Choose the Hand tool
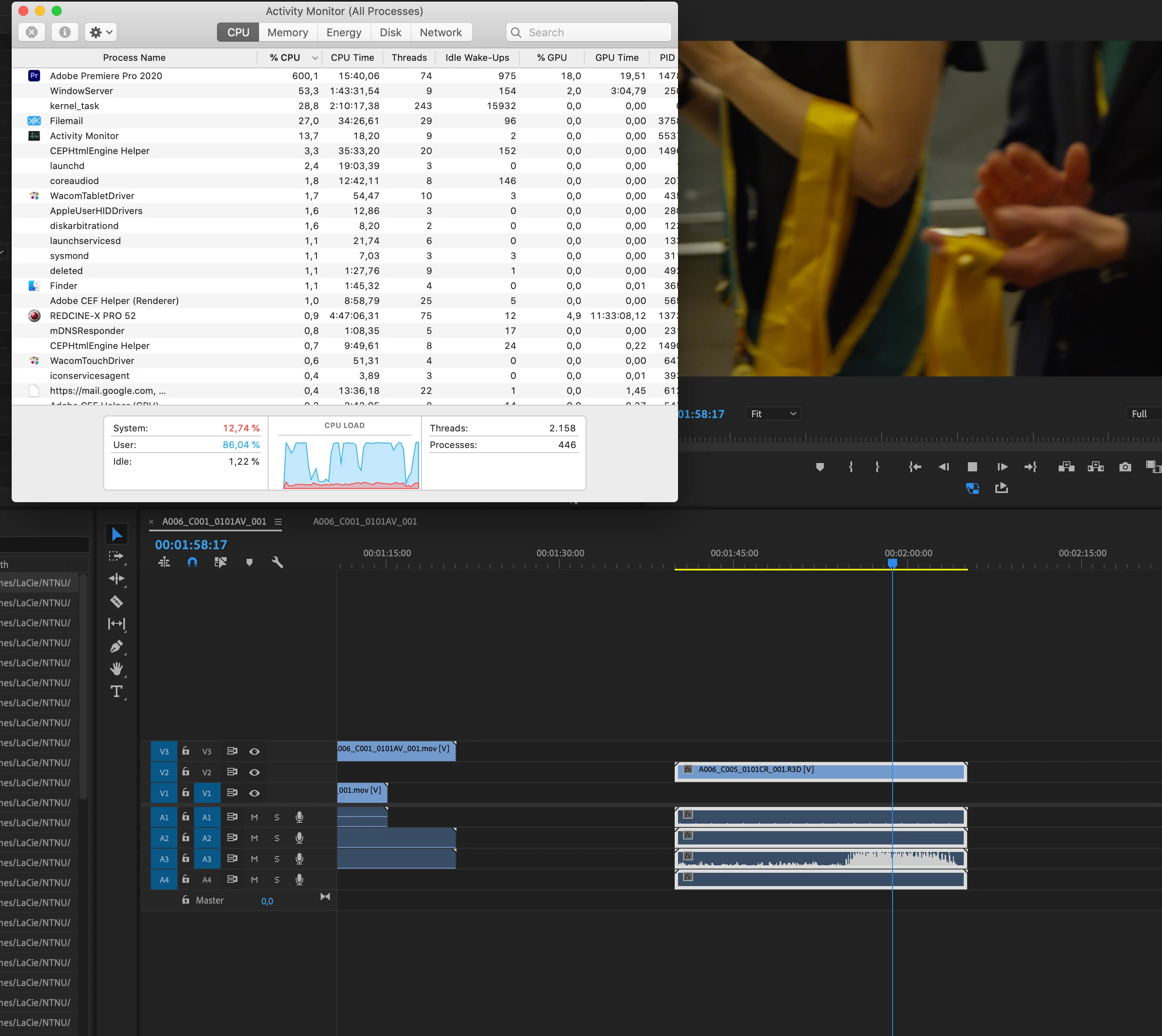Viewport: 1162px width, 1036px height. click(117, 669)
